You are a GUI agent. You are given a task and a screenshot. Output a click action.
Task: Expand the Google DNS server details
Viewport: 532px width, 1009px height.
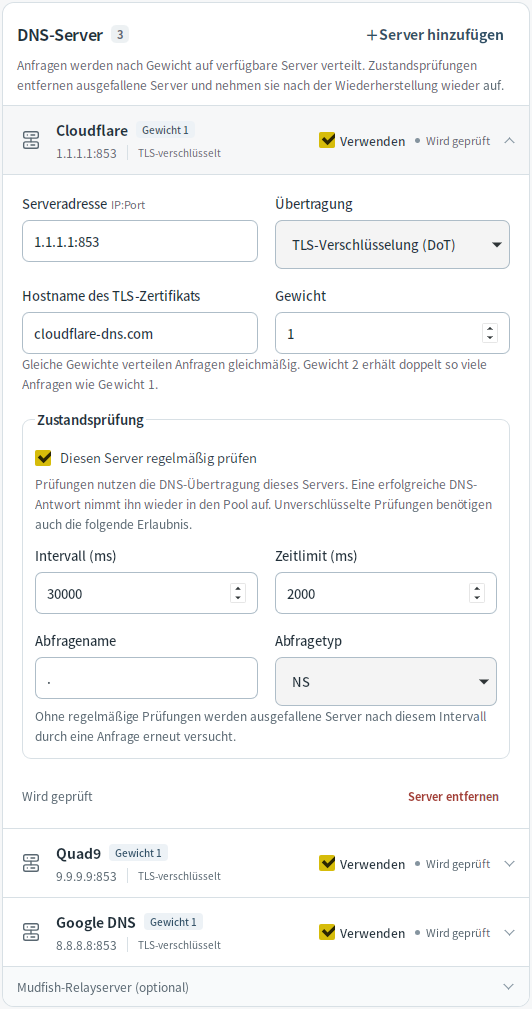(509, 932)
